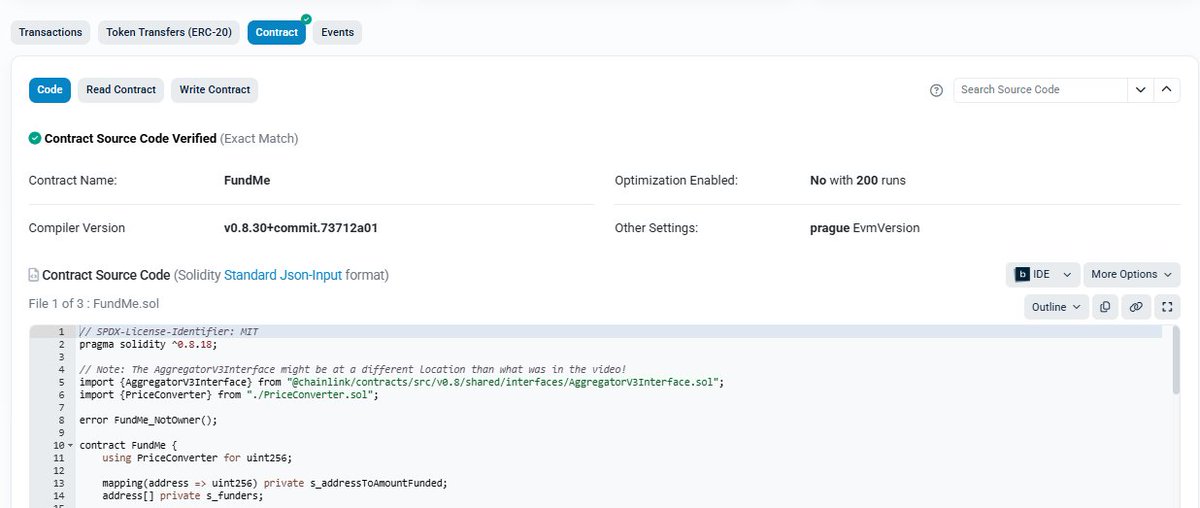This screenshot has width=1200, height=508.
Task: Select the Code sub-tab
Action: [x=50, y=90]
